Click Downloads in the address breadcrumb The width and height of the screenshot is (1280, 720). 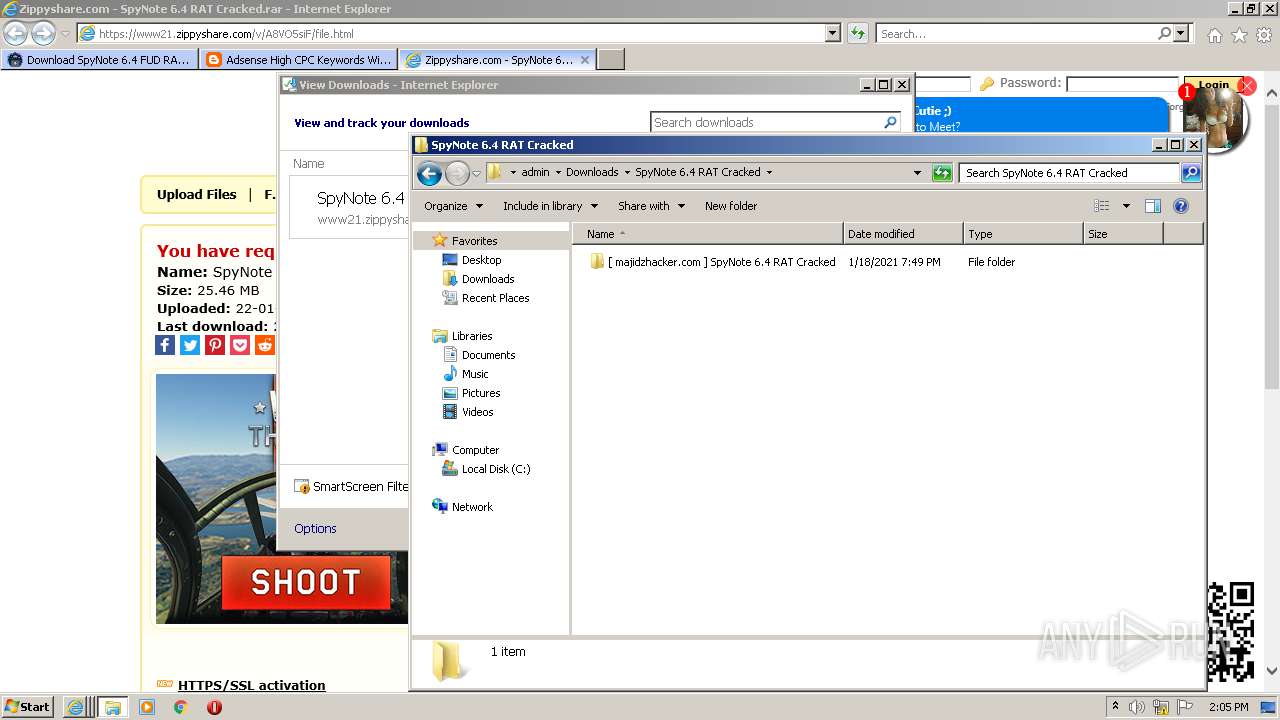(x=592, y=172)
